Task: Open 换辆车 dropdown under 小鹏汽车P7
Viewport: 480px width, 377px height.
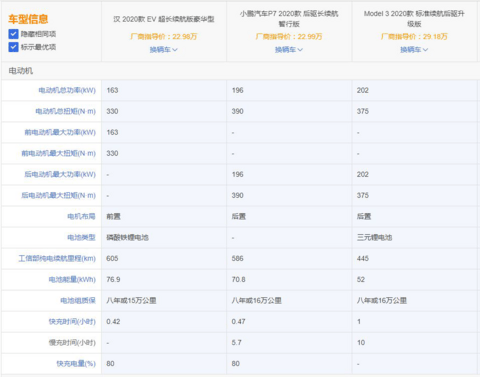Action: coord(289,50)
